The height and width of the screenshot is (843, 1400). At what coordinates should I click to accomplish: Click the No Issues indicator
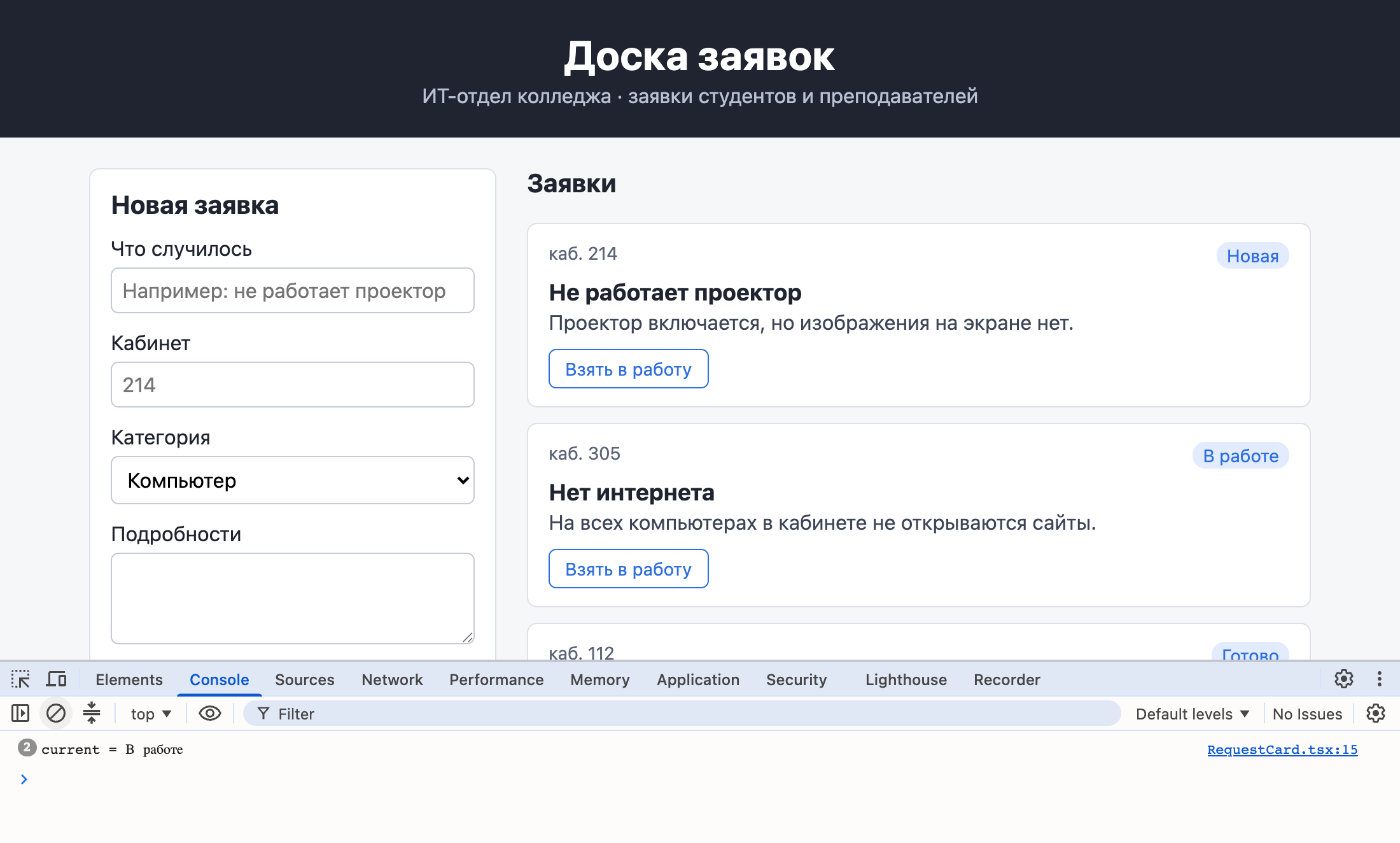point(1307,714)
